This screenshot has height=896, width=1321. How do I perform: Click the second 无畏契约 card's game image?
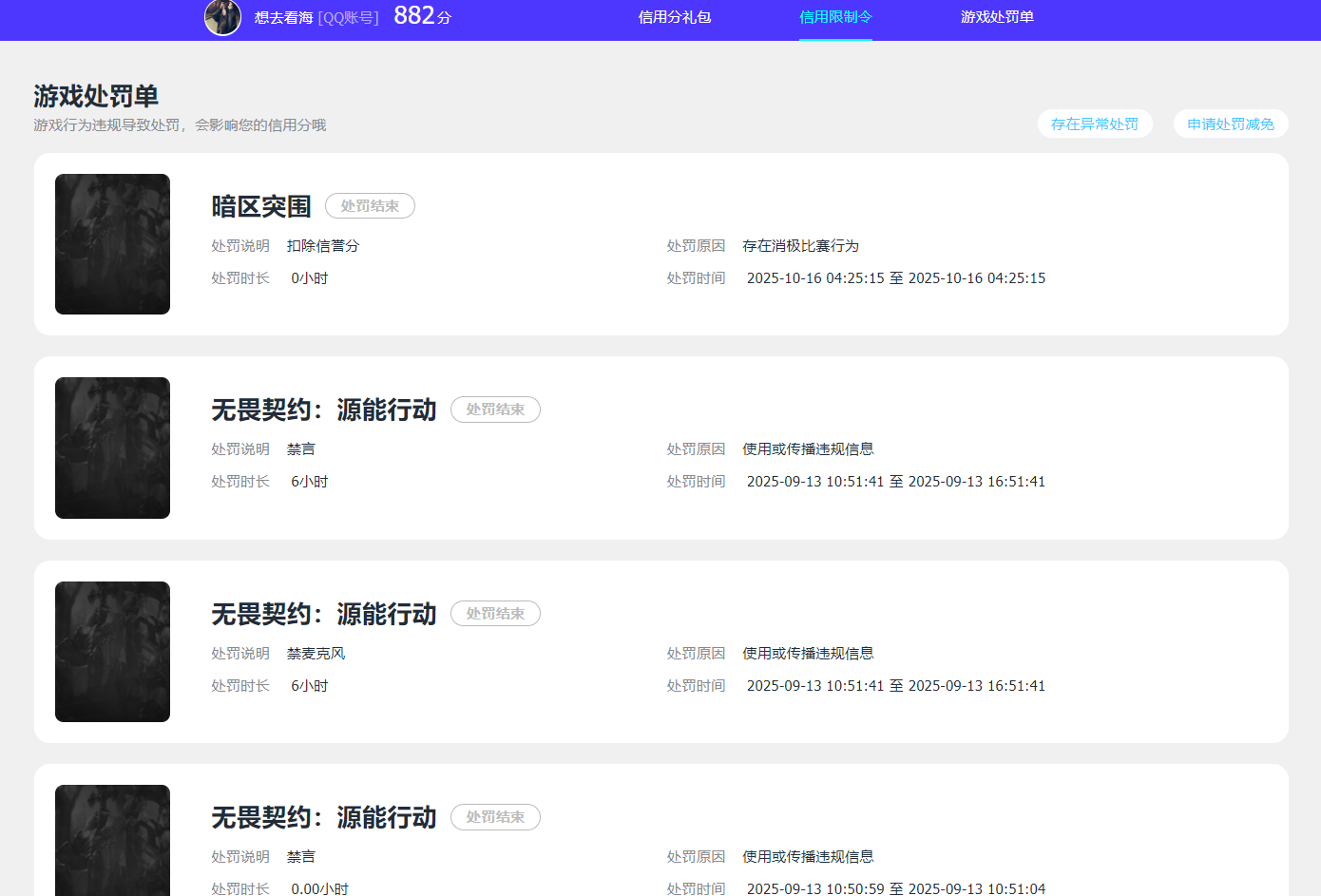112,651
